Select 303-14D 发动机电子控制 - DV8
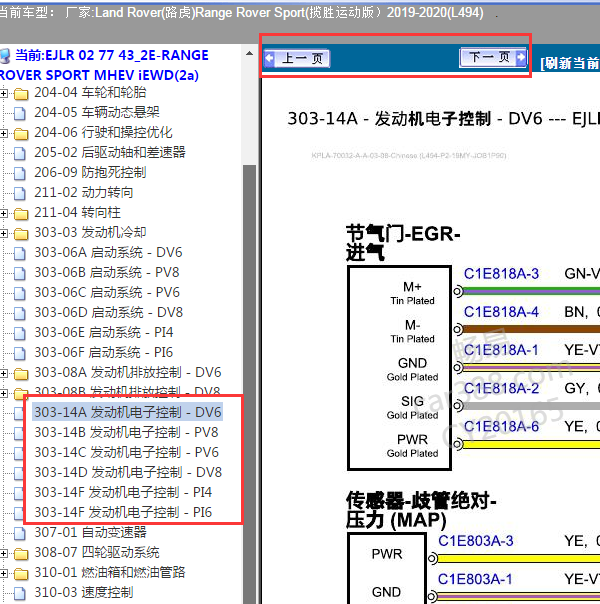The height and width of the screenshot is (604, 600). (128, 473)
